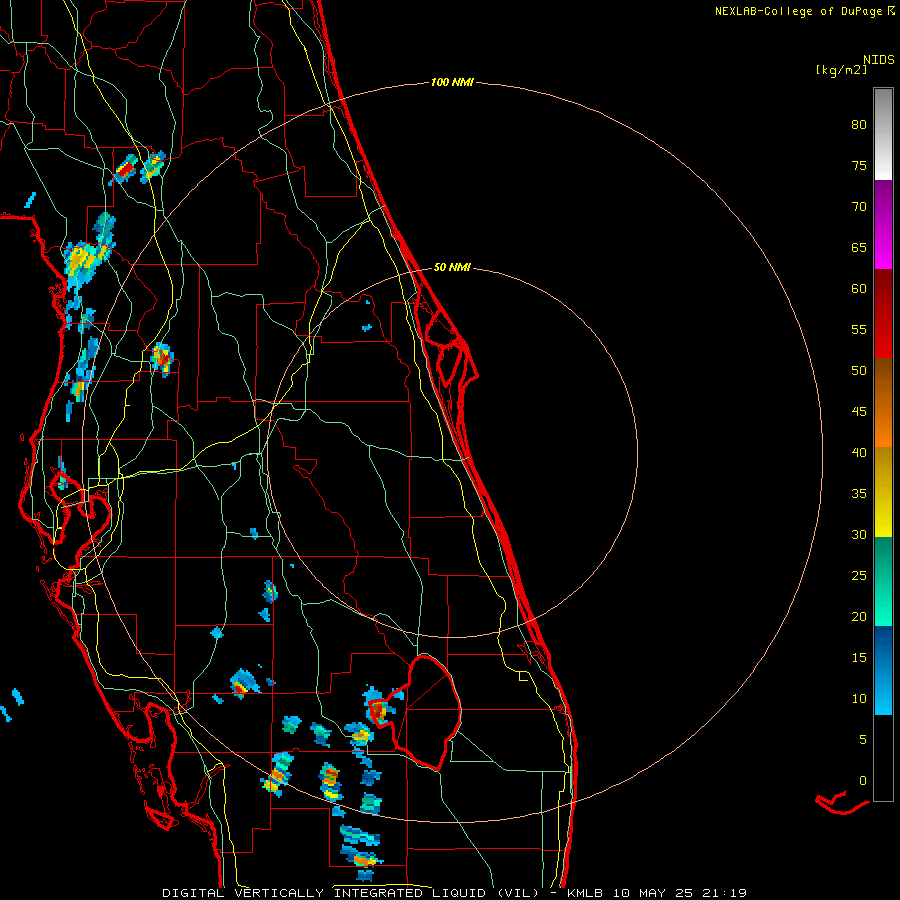900x900 pixels.
Task: Click the 30 value on the color scale
Action: click(859, 535)
